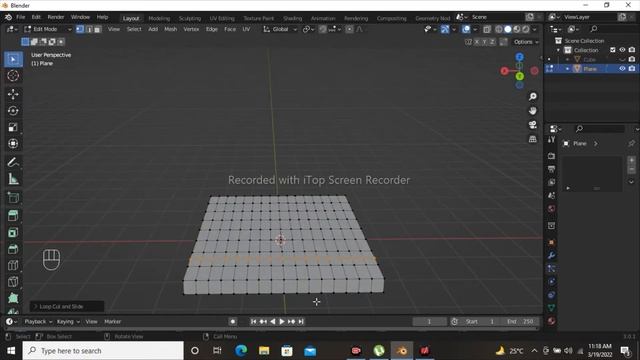Disable Plane in renders camera icon
This screenshot has width=640, height=360.
(x=632, y=69)
